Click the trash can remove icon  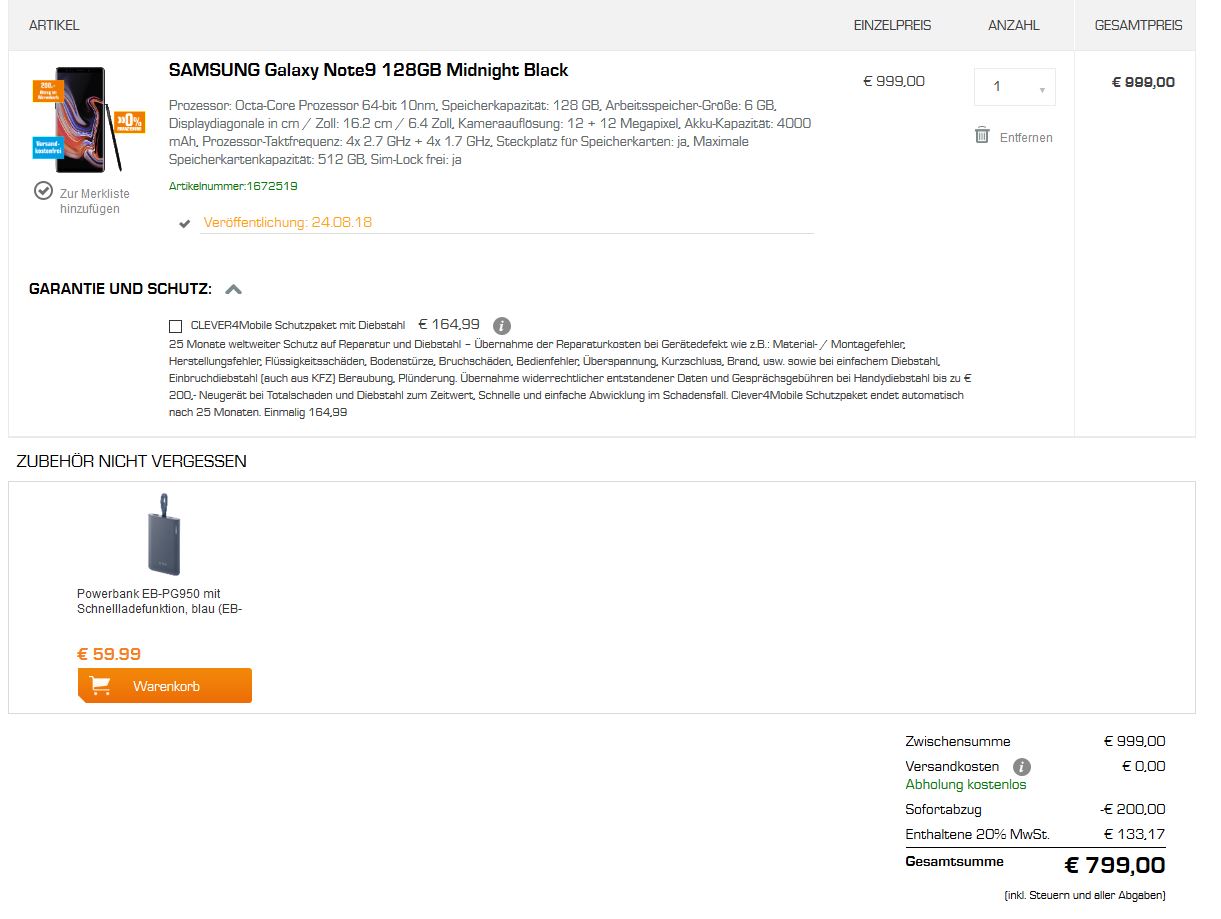coord(982,135)
